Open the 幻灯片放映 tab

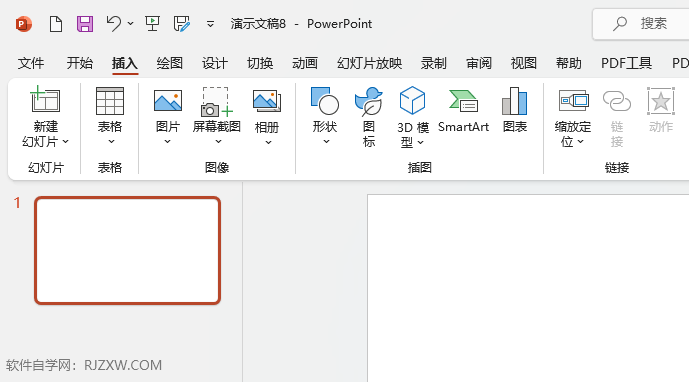370,63
